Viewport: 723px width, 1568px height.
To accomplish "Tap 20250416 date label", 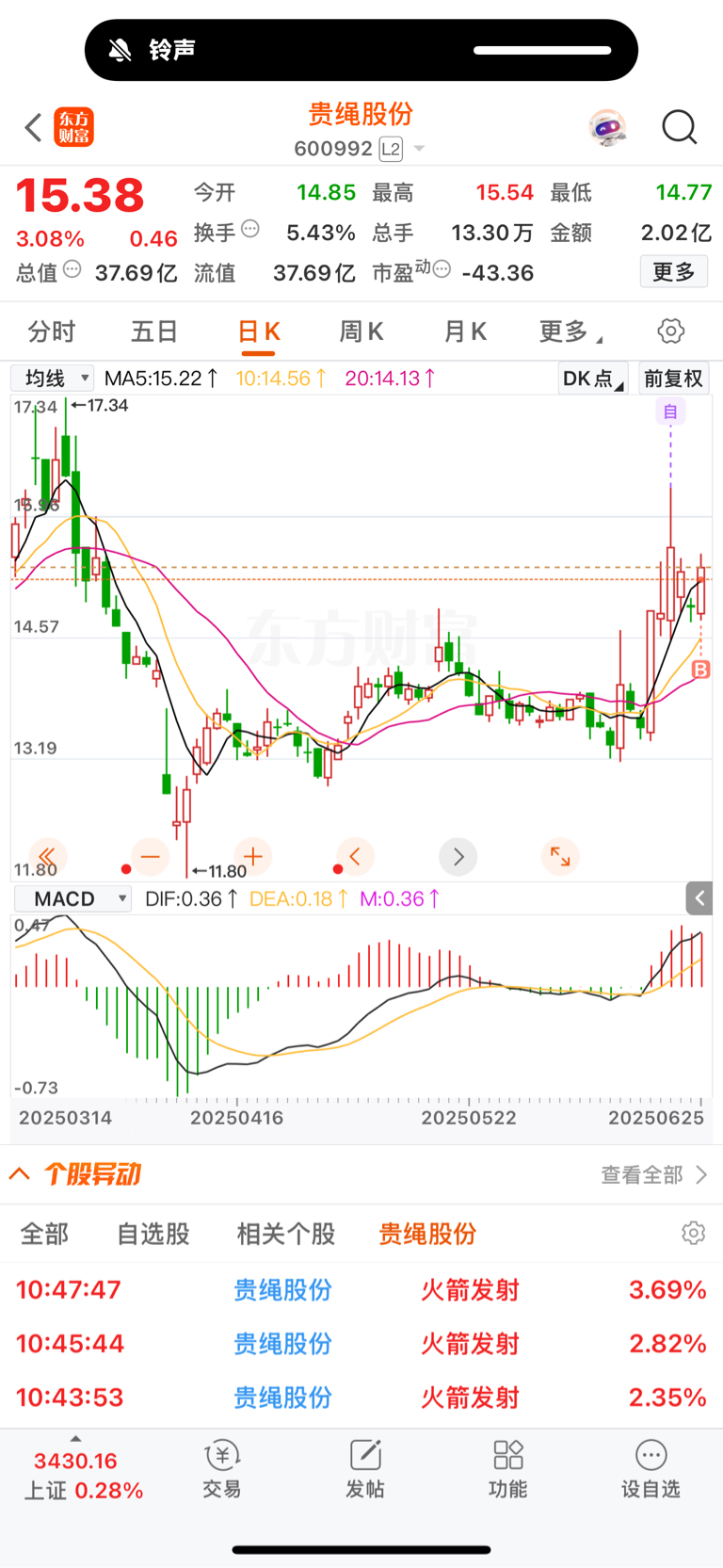I will pos(236,1118).
